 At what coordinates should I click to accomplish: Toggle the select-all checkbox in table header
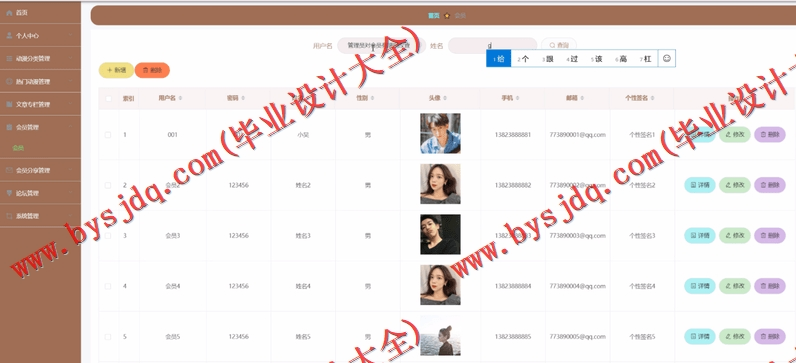(x=108, y=98)
